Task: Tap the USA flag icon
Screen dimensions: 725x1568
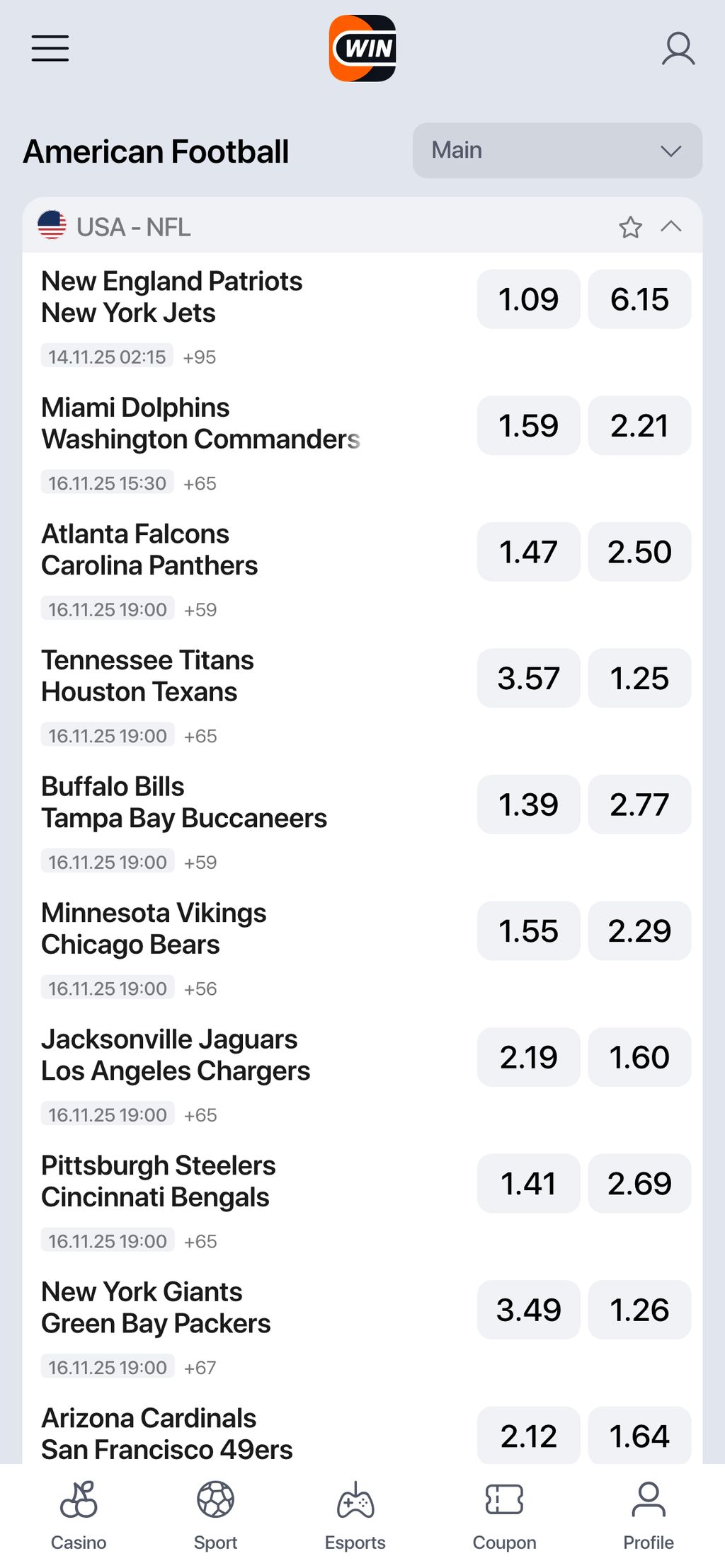Action: pos(52,226)
